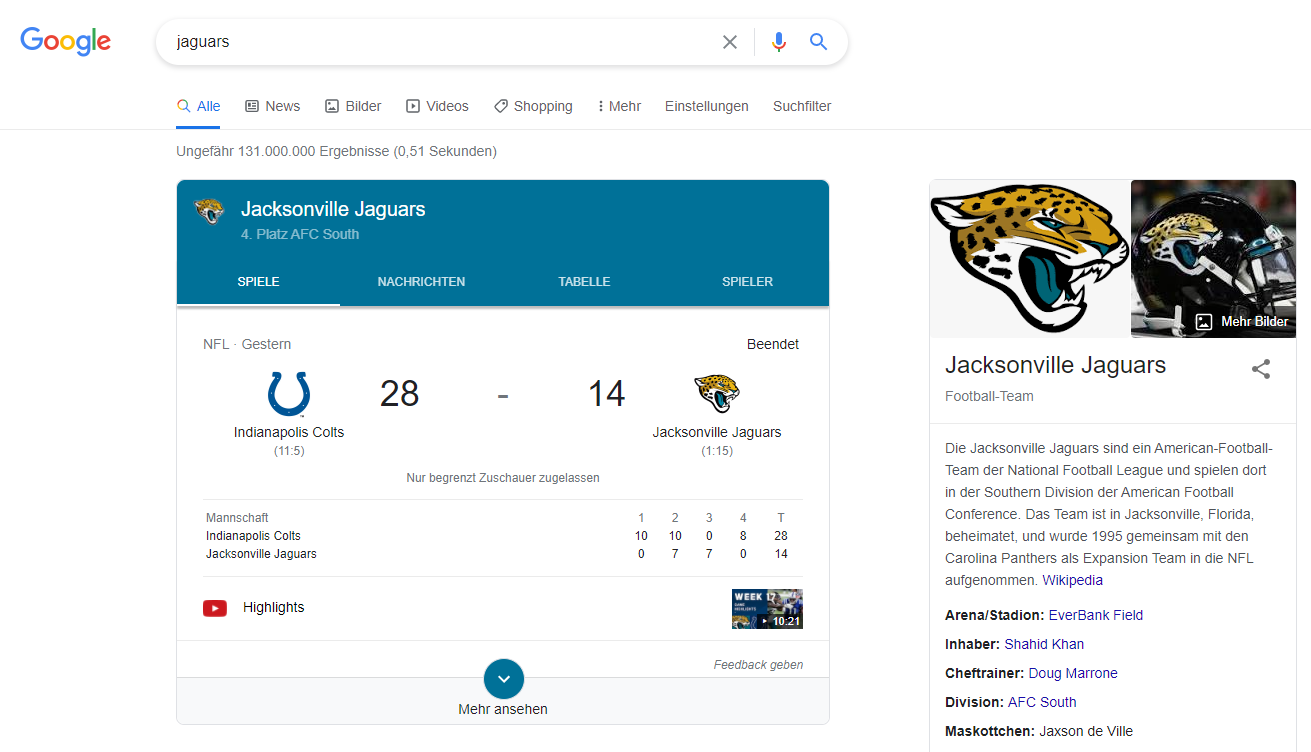Open the TABELLE tab
1311x752 pixels.
click(x=584, y=282)
